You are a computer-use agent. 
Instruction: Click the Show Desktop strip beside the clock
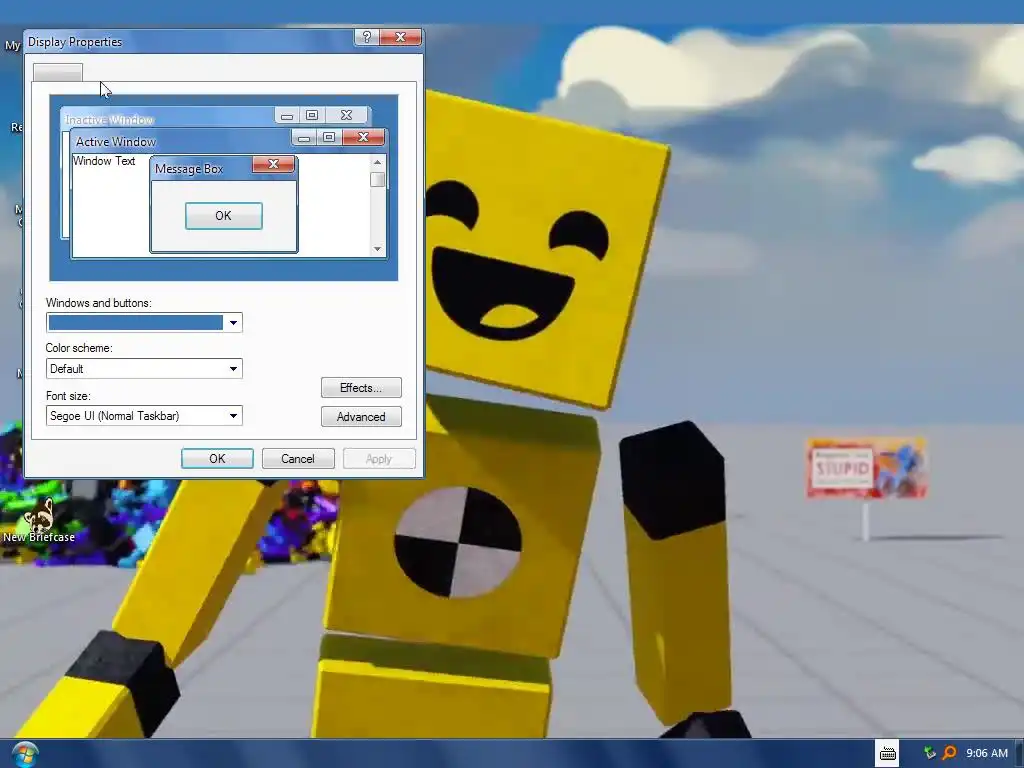click(x=1019, y=754)
